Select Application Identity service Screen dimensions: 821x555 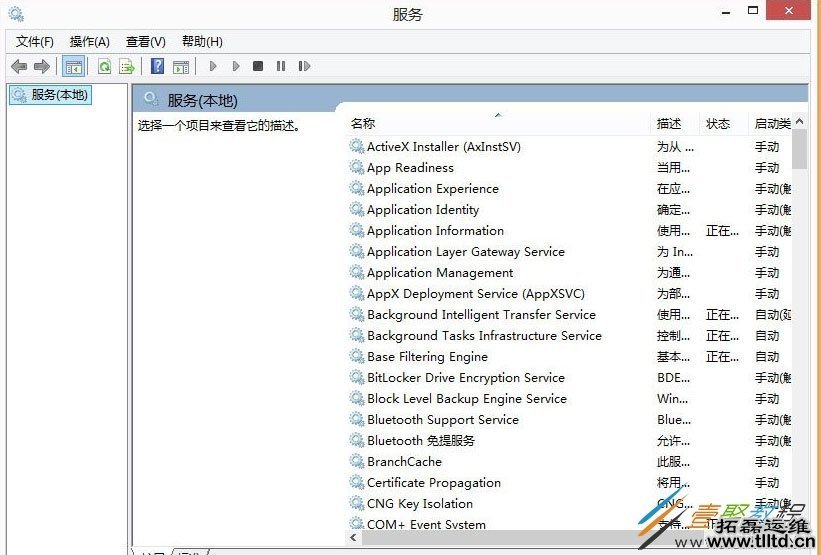(423, 209)
